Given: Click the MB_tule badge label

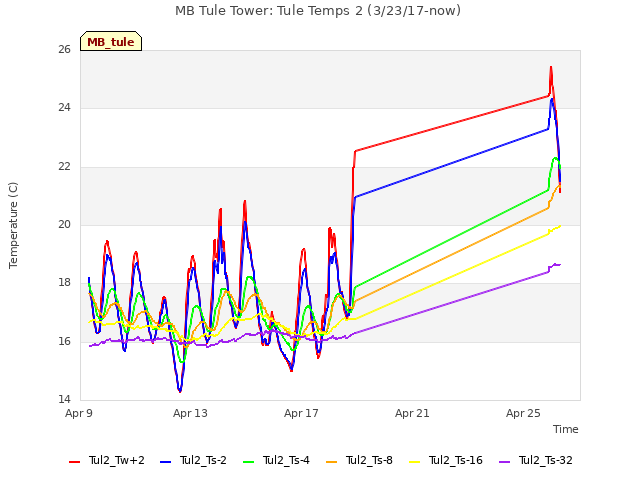Looking at the screenshot, I should (111, 42).
